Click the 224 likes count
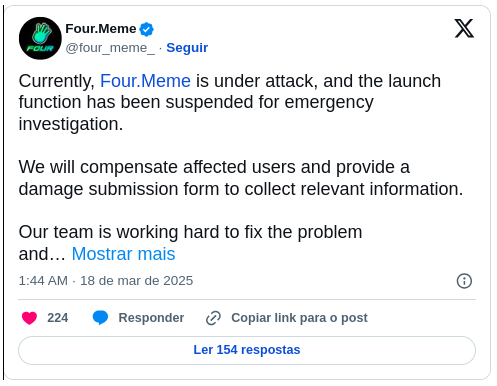 coord(57,318)
